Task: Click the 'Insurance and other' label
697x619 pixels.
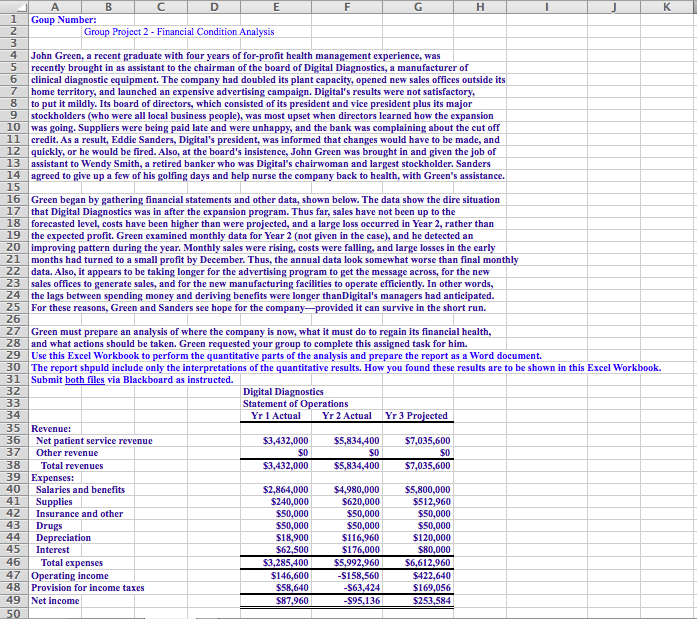Action: 80,514
